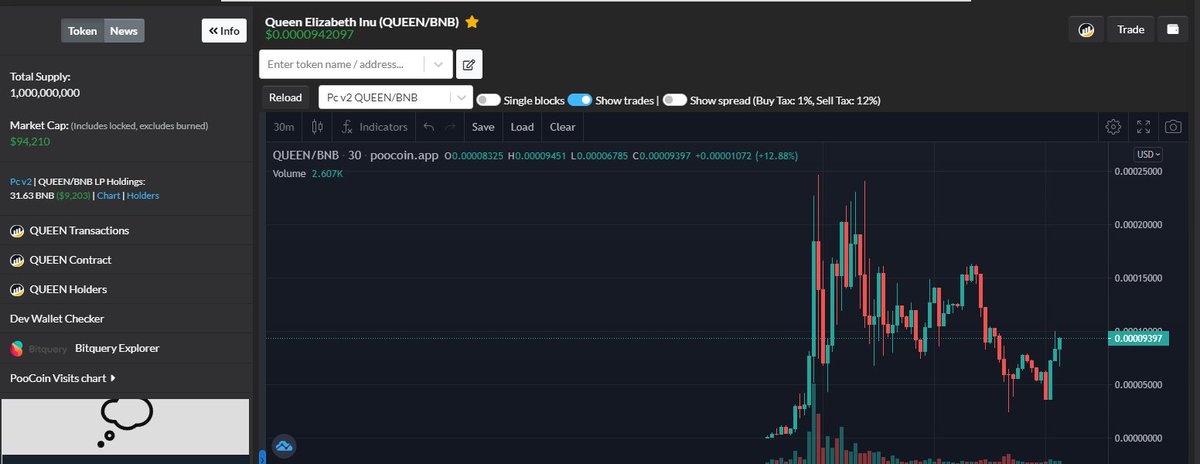Viewport: 1200px width, 464px height.
Task: Expand the PooCoin Visits chart section
Action: pos(62,378)
